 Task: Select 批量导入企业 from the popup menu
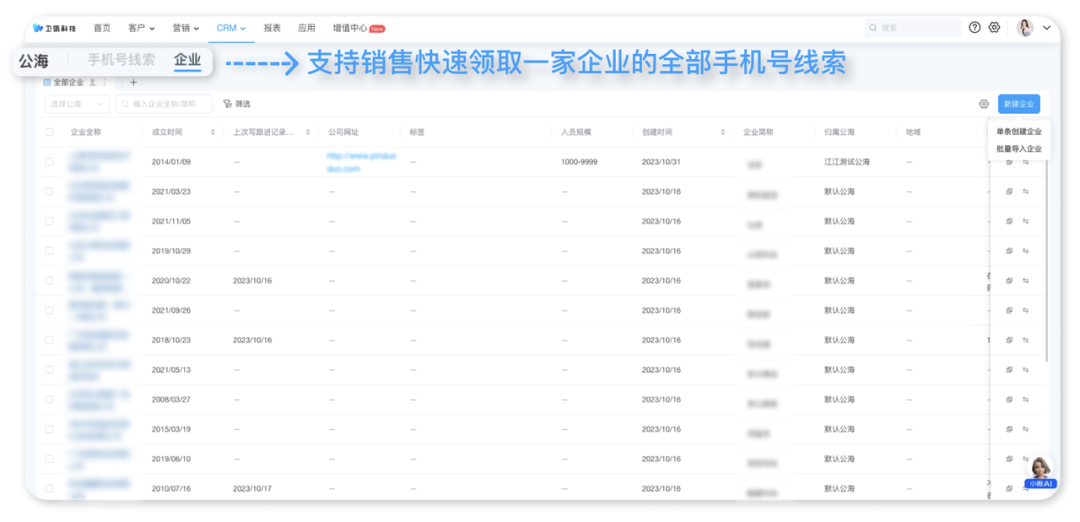pyautogui.click(x=1018, y=149)
